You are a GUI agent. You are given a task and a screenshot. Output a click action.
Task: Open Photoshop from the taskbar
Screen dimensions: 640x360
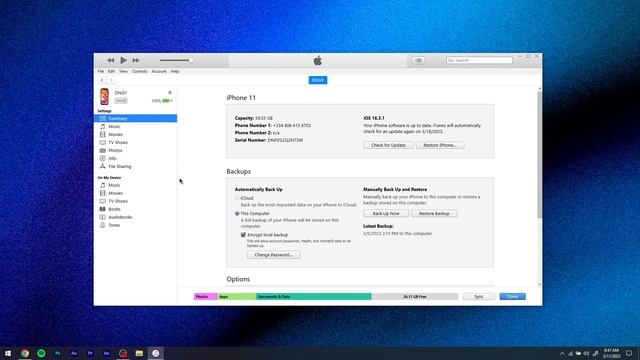[58, 353]
